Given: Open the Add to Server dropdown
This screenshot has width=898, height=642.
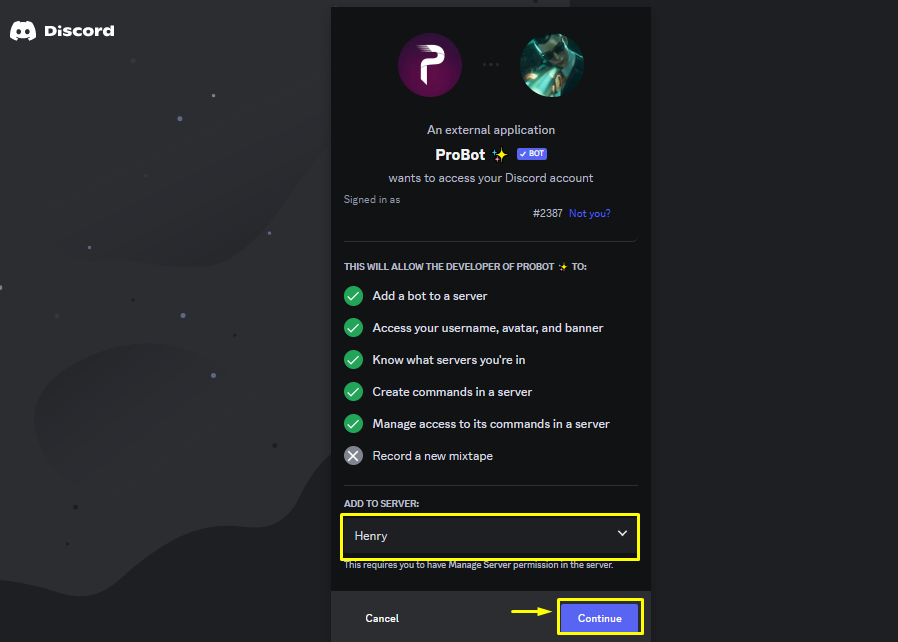Looking at the screenshot, I should [x=490, y=536].
